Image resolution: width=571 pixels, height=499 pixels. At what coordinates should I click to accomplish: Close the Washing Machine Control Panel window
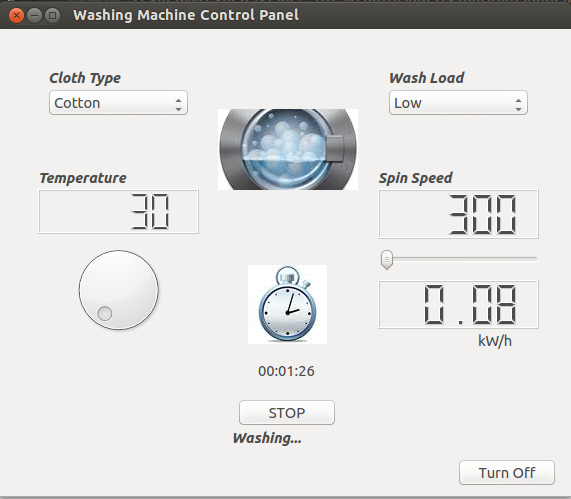tap(16, 16)
